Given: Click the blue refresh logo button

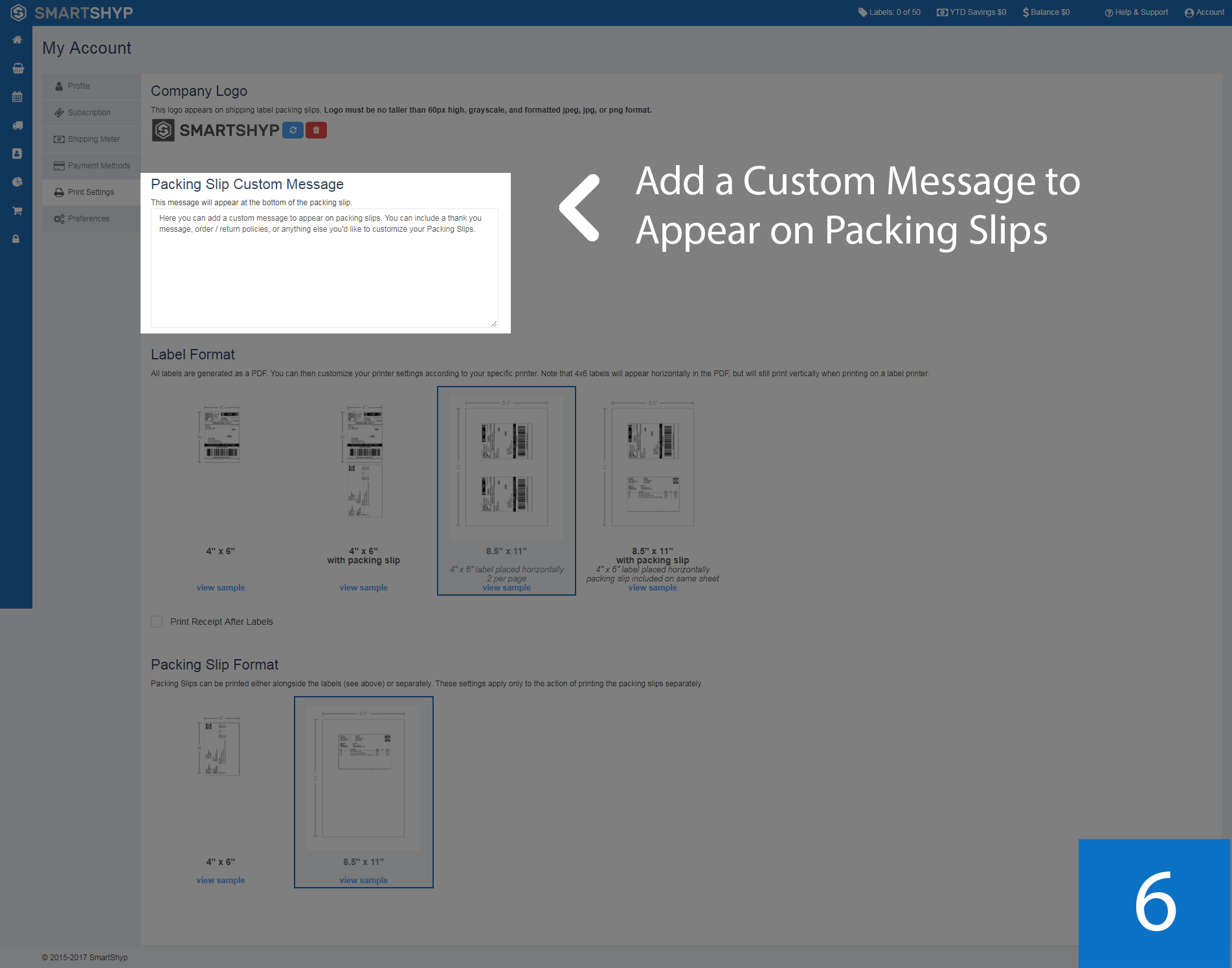Looking at the screenshot, I should click(x=293, y=130).
